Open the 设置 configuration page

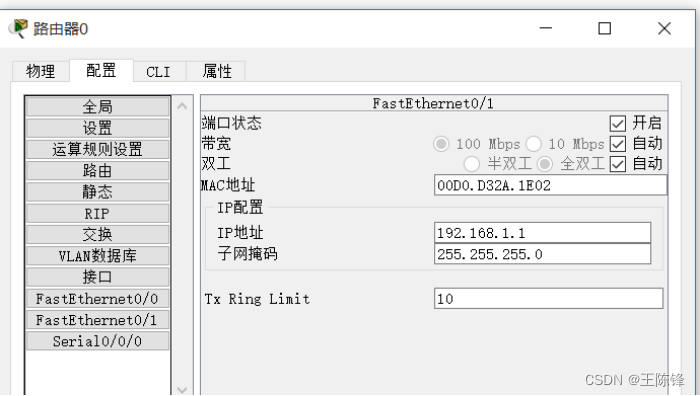coord(97,128)
